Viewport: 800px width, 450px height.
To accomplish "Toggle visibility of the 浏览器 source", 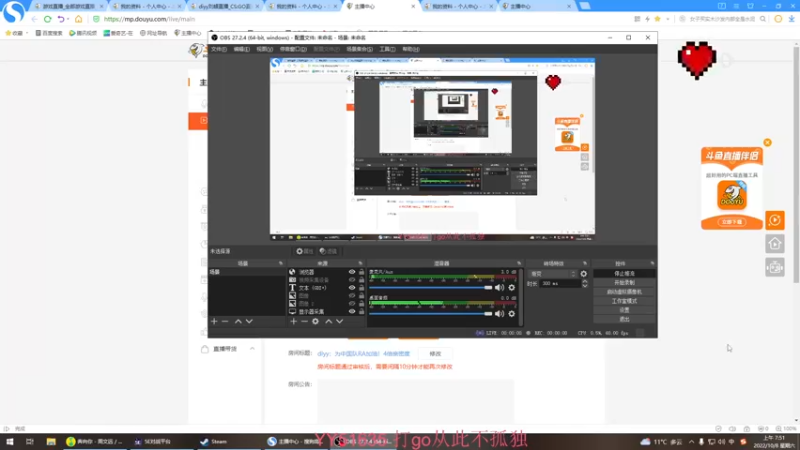I will [x=352, y=272].
